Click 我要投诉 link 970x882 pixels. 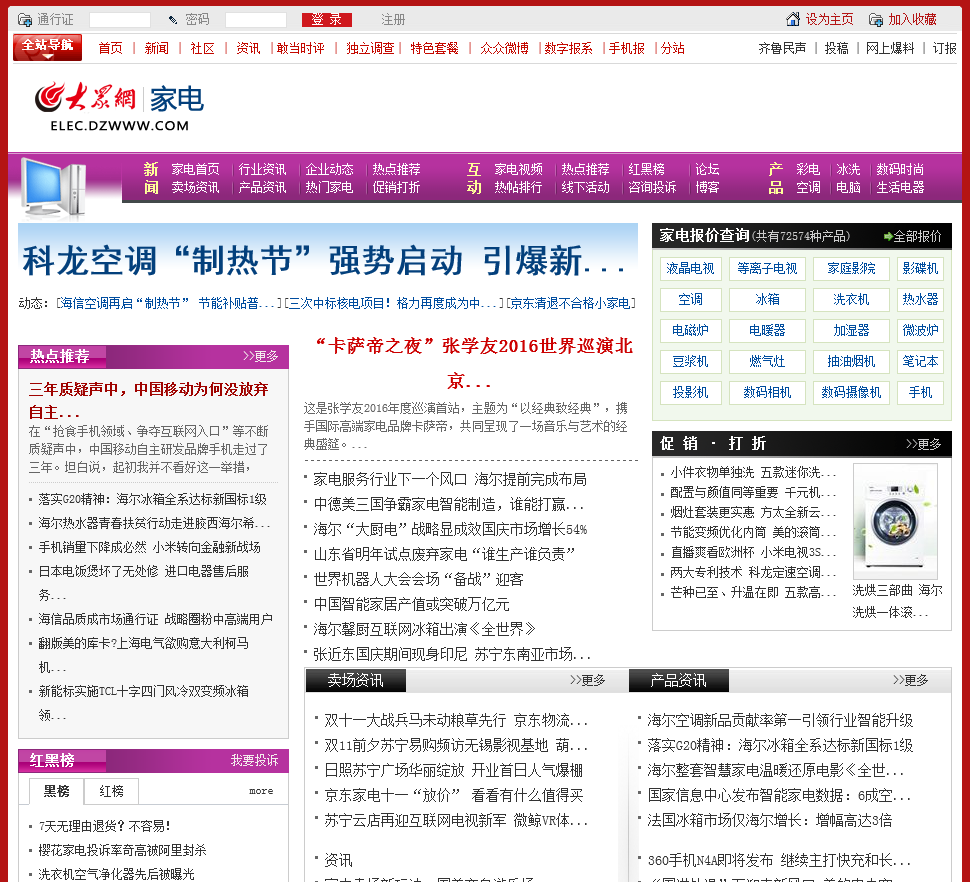255,760
